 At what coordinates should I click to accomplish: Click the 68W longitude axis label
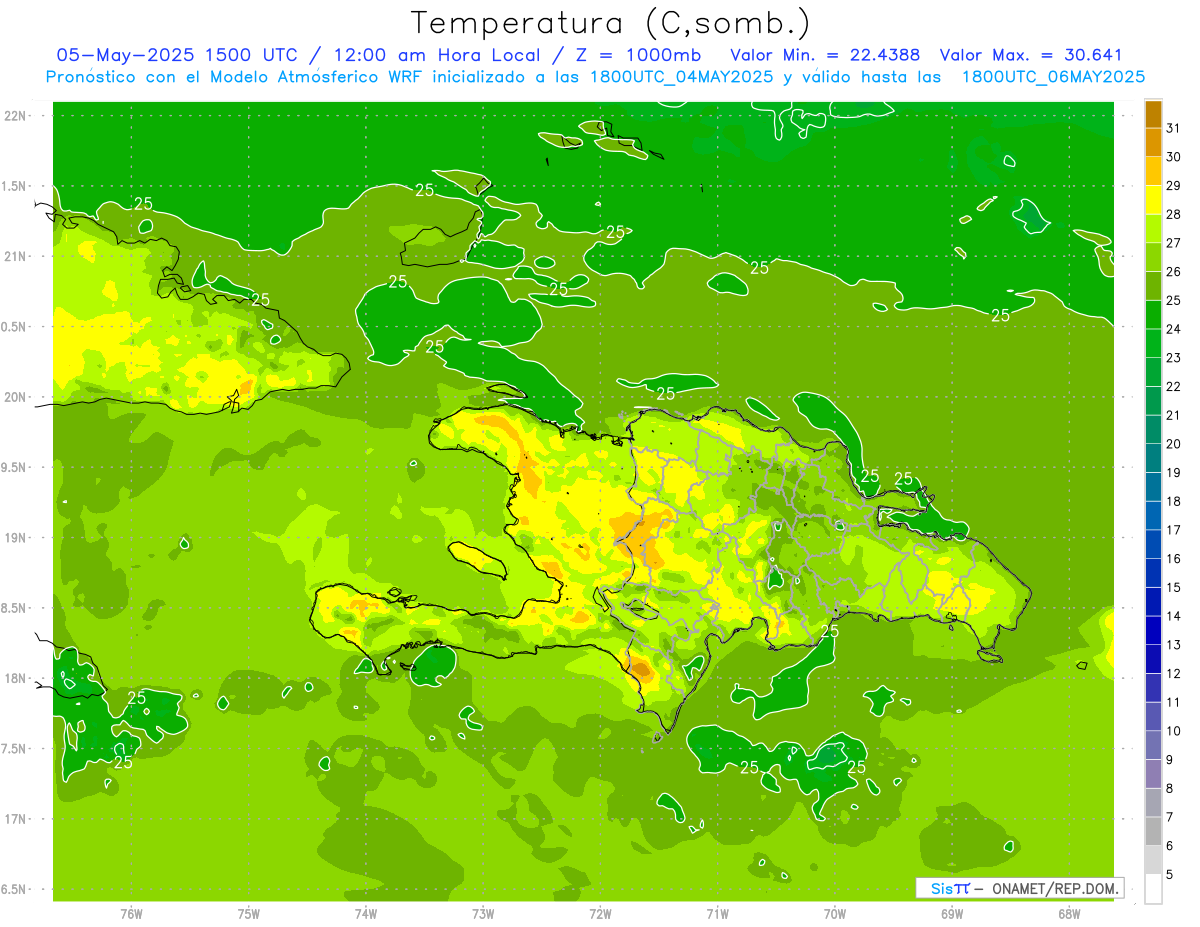1069,914
